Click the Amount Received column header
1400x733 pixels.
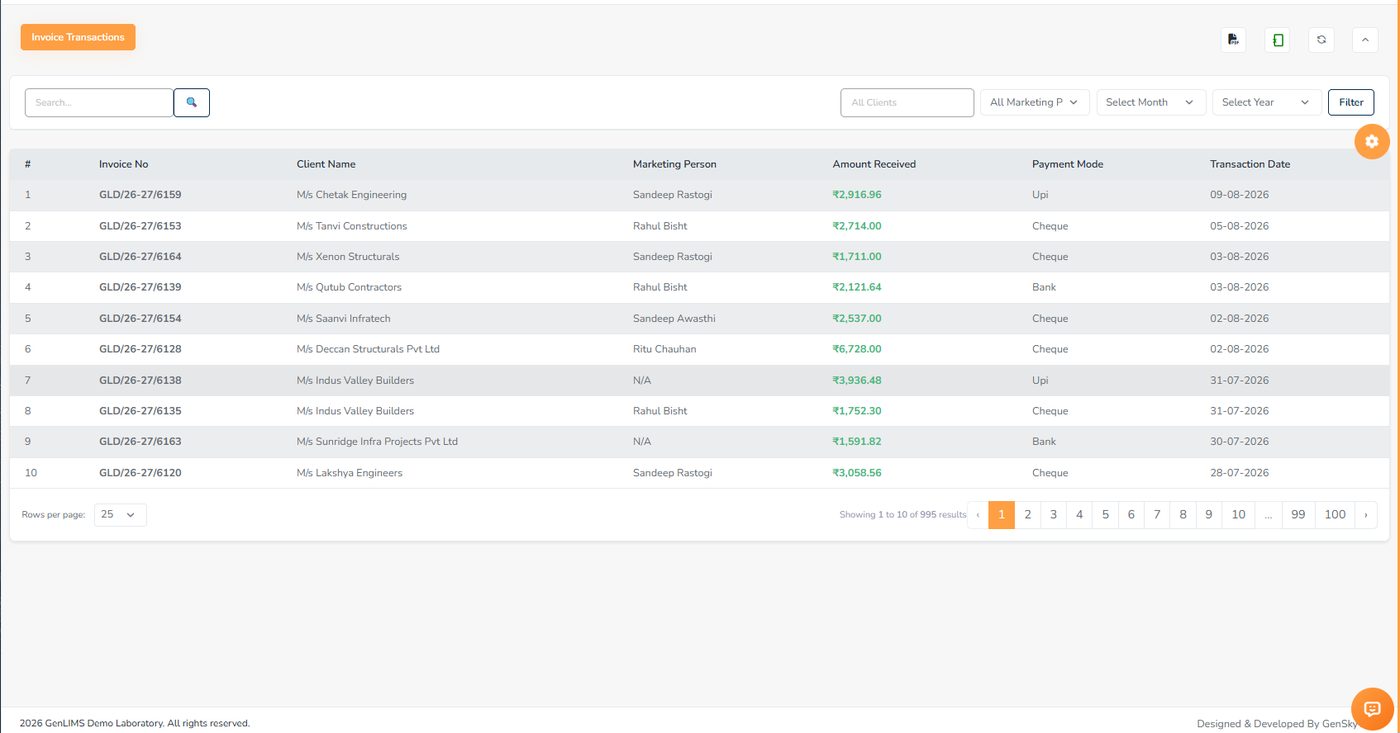(x=874, y=164)
